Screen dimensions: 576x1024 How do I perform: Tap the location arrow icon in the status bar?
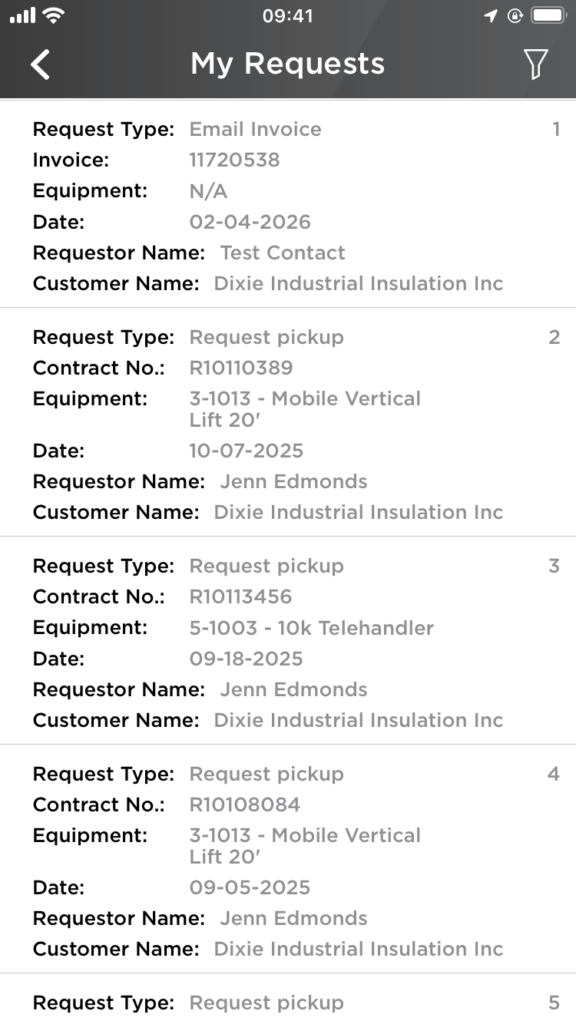click(489, 15)
